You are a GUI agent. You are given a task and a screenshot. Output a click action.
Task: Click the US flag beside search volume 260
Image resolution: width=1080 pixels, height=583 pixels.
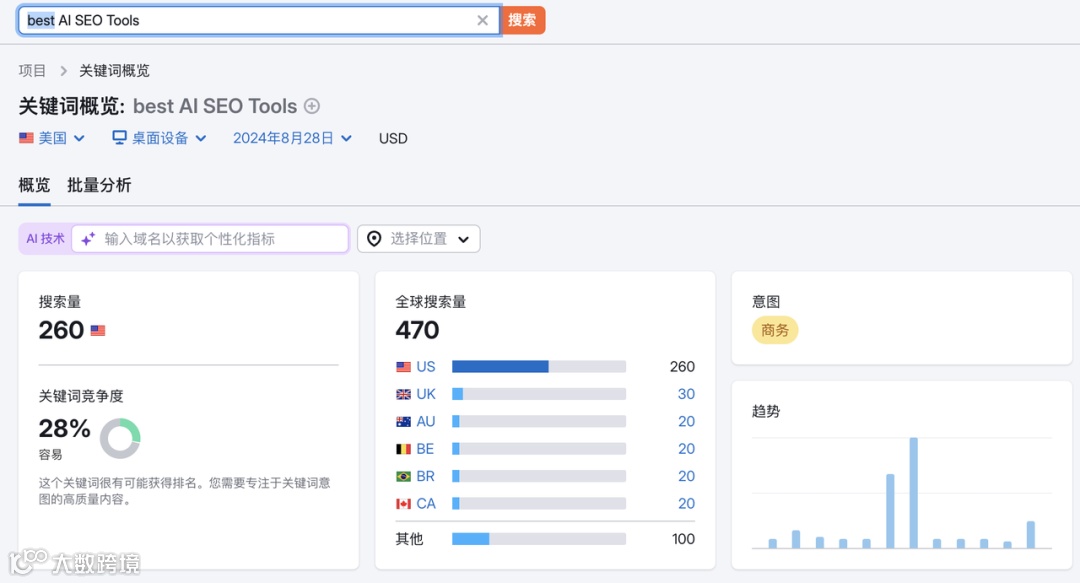click(x=98, y=331)
